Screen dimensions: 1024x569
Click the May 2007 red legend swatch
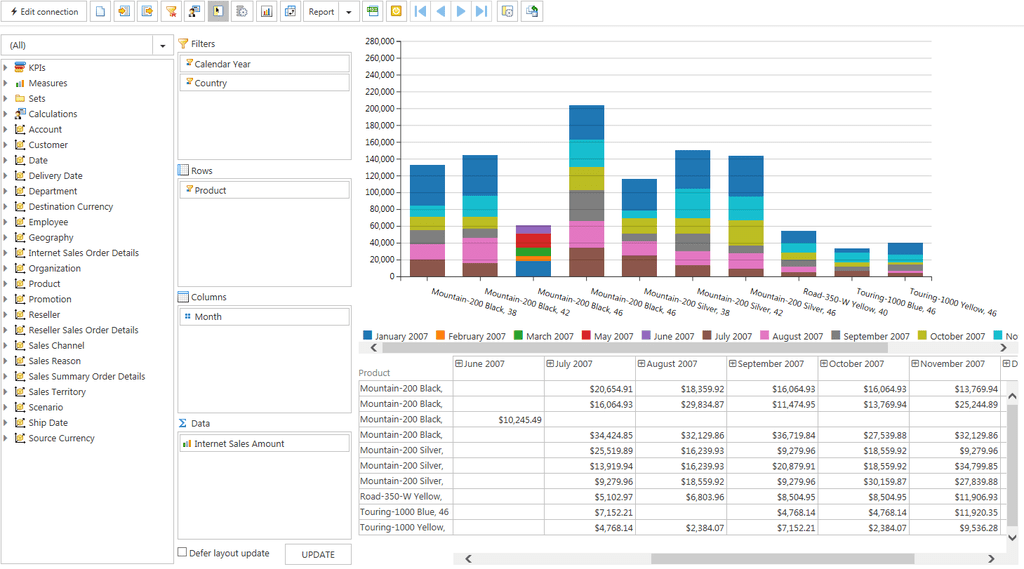click(586, 335)
